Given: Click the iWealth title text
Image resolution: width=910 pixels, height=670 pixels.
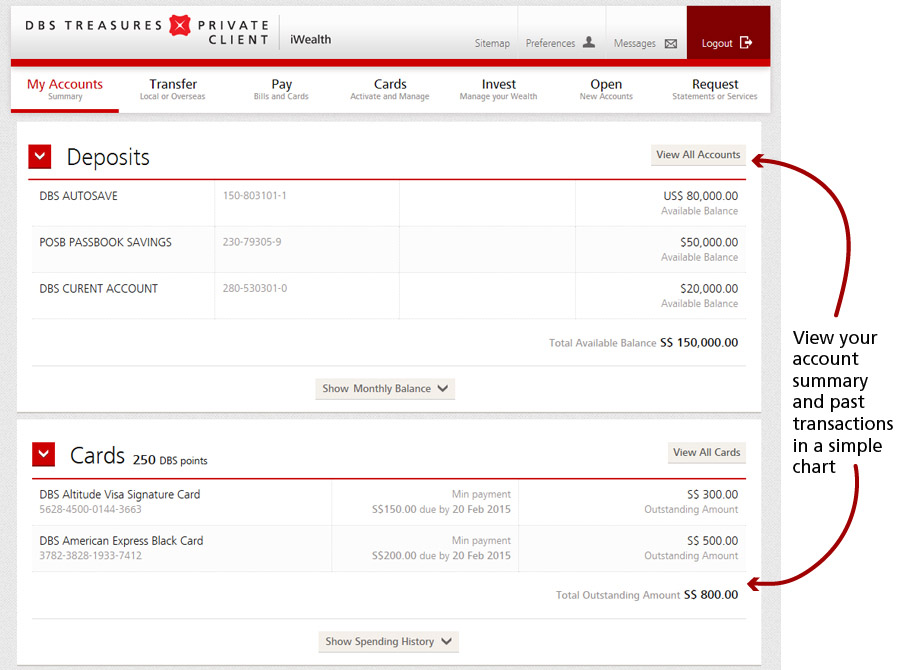Looking at the screenshot, I should (310, 39).
